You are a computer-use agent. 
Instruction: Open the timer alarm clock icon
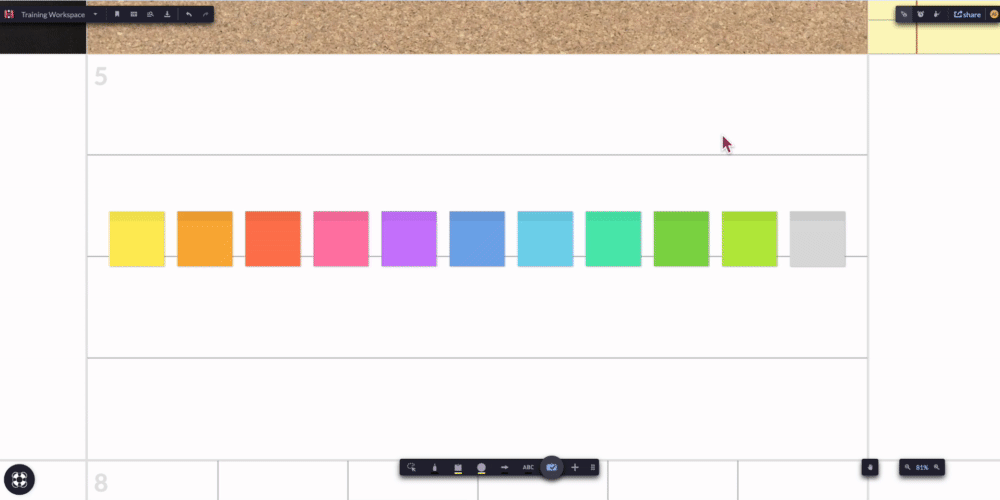(x=920, y=14)
